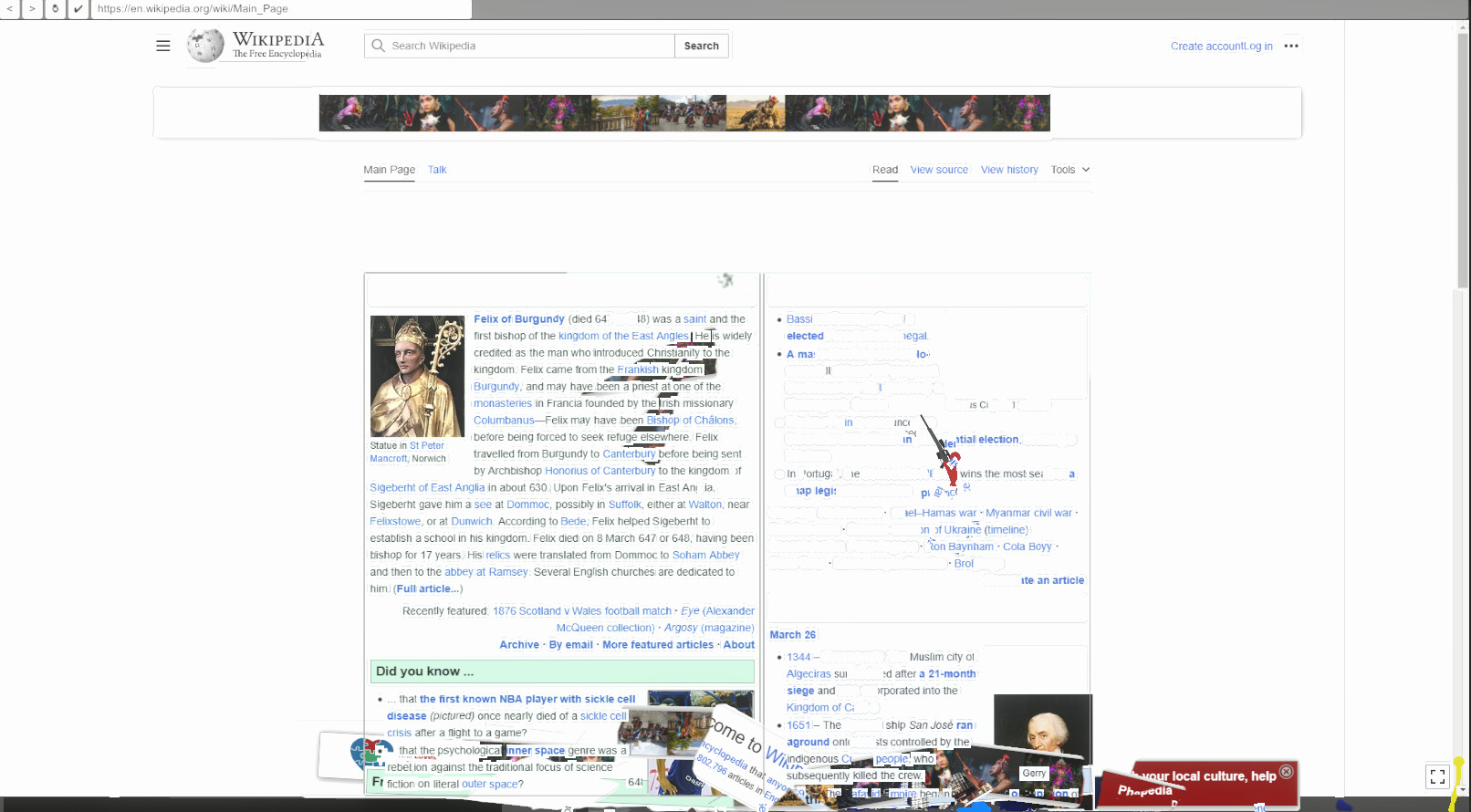1471x812 pixels.
Task: Click the scrollbar down arrow
Action: point(1463,789)
